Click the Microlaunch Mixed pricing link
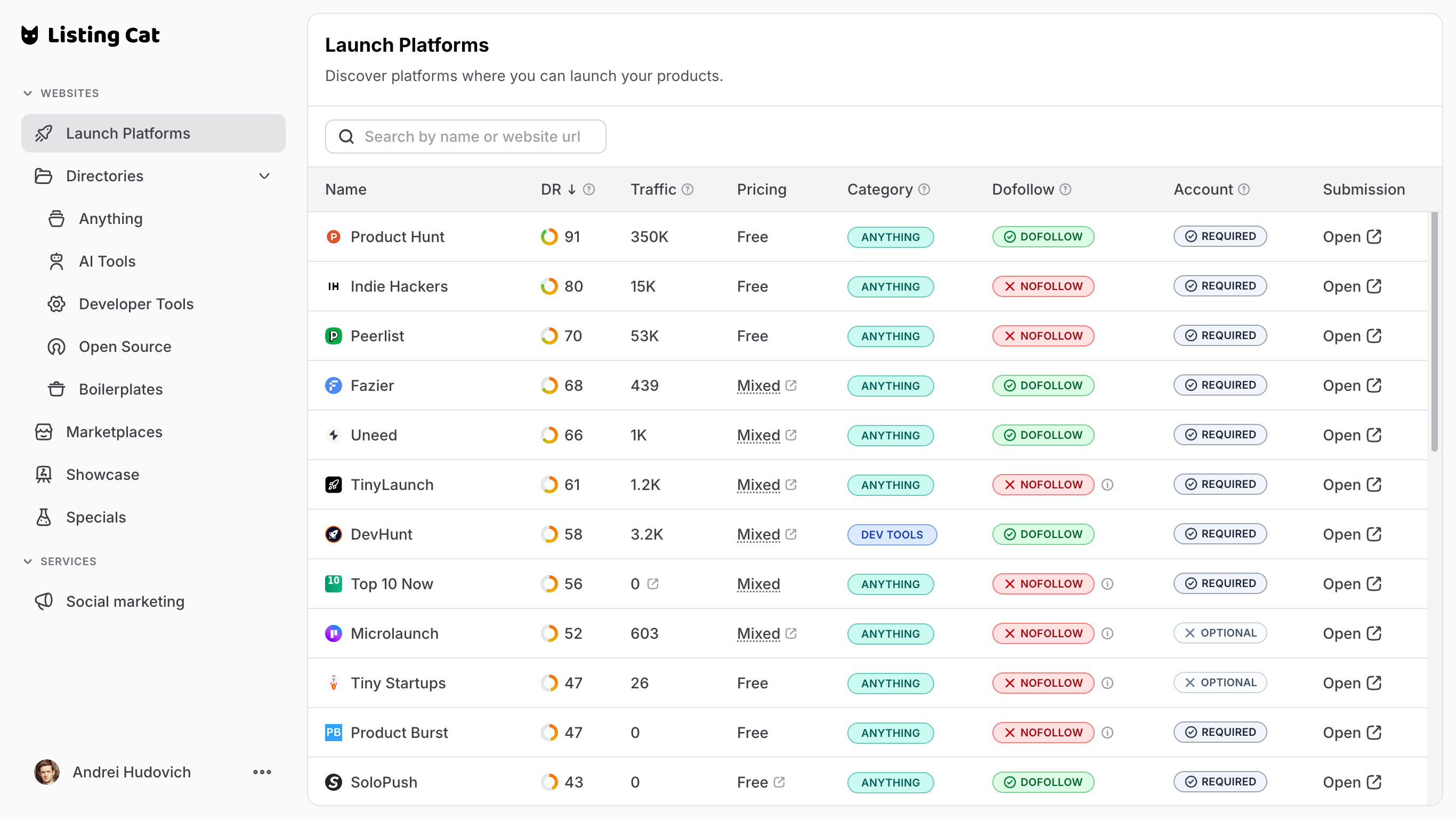The width and height of the screenshot is (1456, 819). coord(758,633)
